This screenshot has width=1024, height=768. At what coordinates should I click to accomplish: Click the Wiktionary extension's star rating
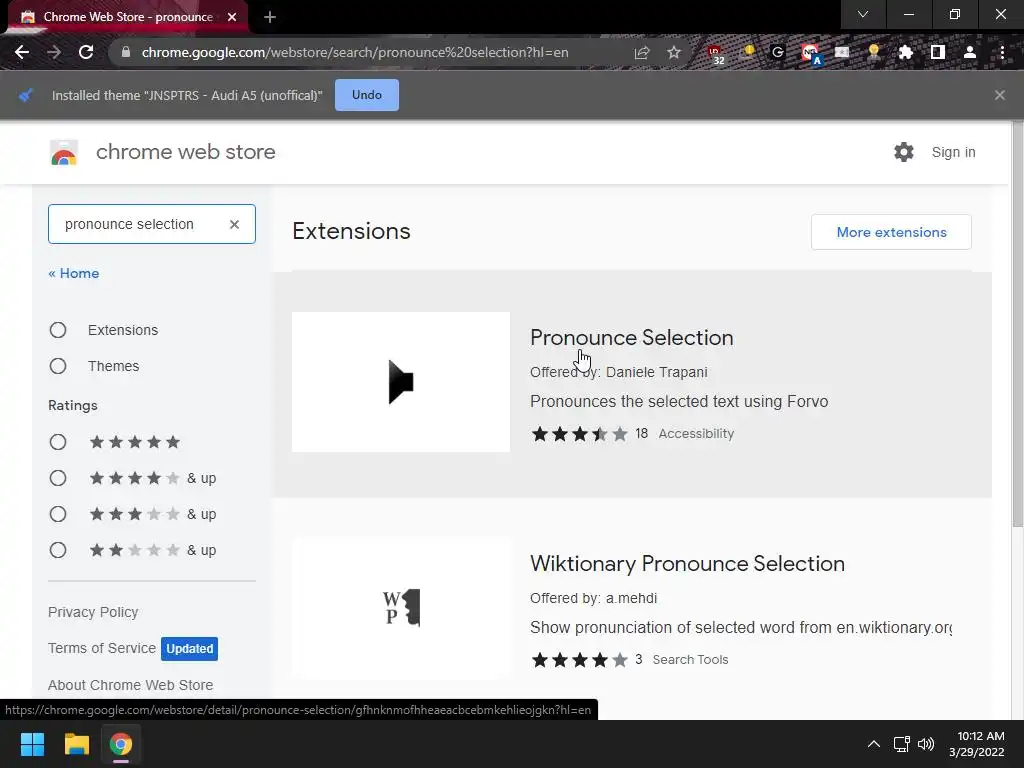[x=580, y=660]
